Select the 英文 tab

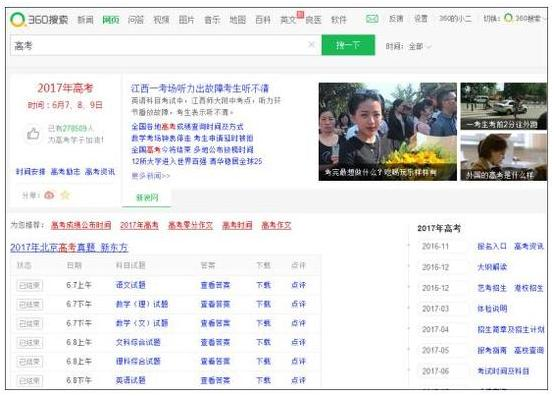(288, 20)
